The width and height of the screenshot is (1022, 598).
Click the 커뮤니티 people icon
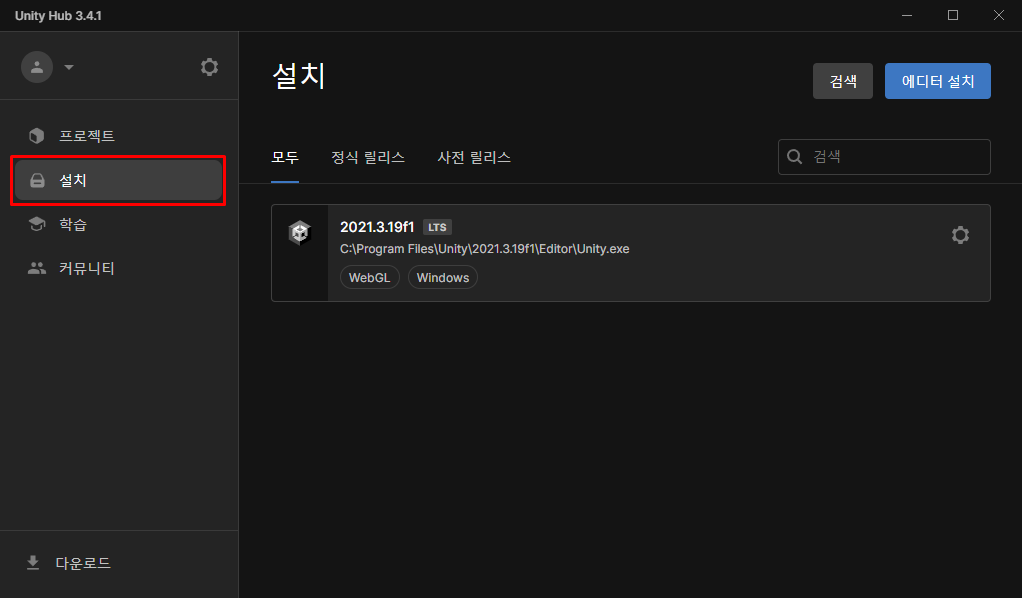pos(37,268)
